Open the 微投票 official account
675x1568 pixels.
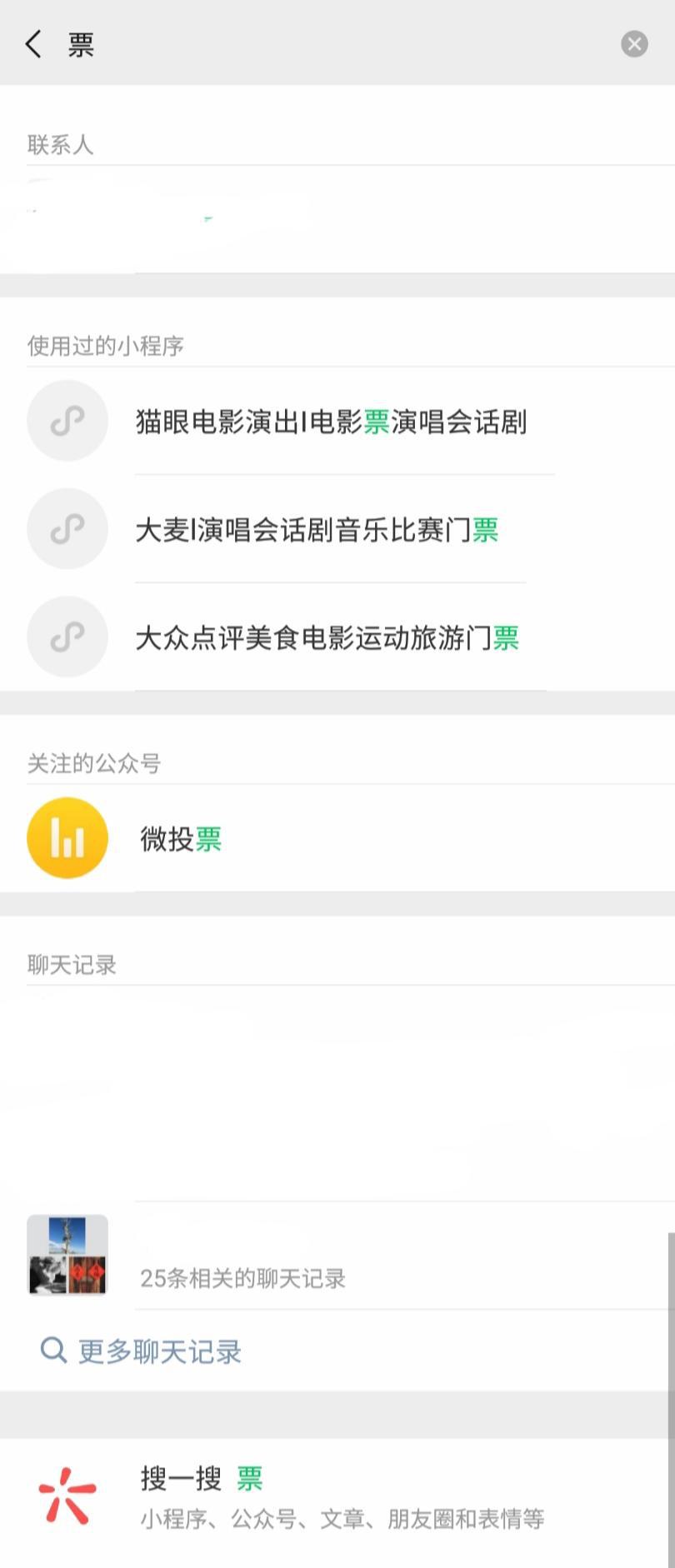pyautogui.click(x=181, y=839)
